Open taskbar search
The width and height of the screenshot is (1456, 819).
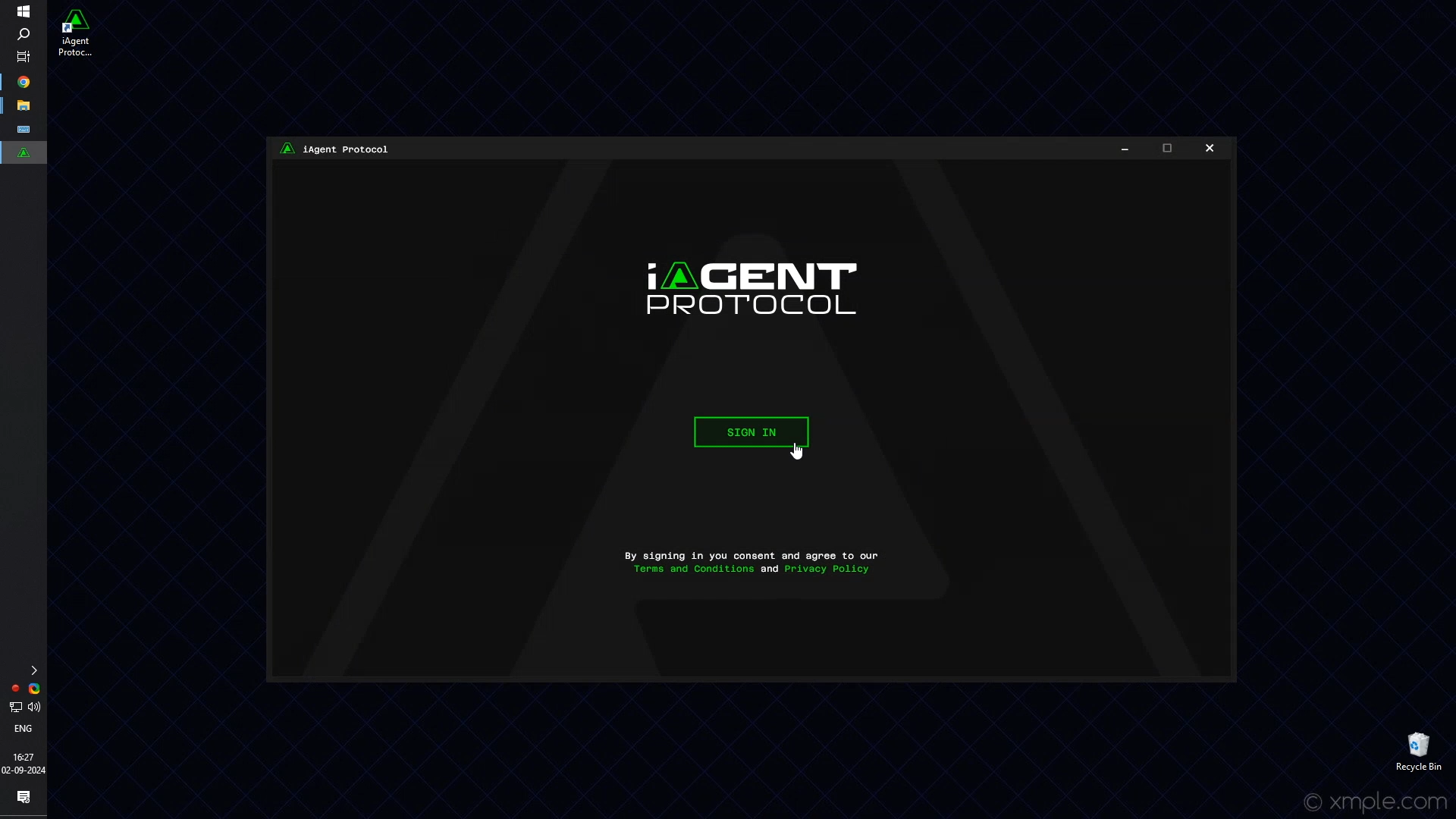24,34
